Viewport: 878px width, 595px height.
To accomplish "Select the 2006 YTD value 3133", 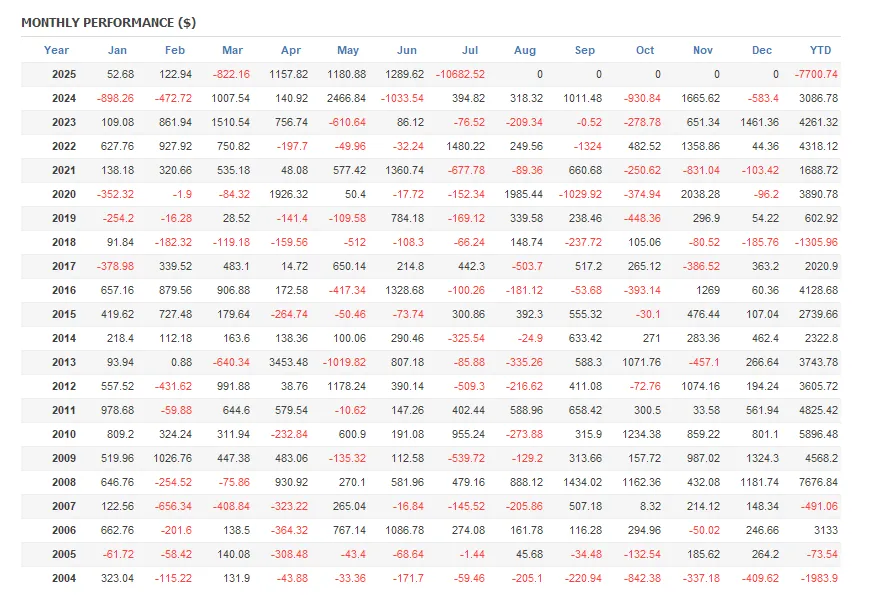I will pos(826,531).
